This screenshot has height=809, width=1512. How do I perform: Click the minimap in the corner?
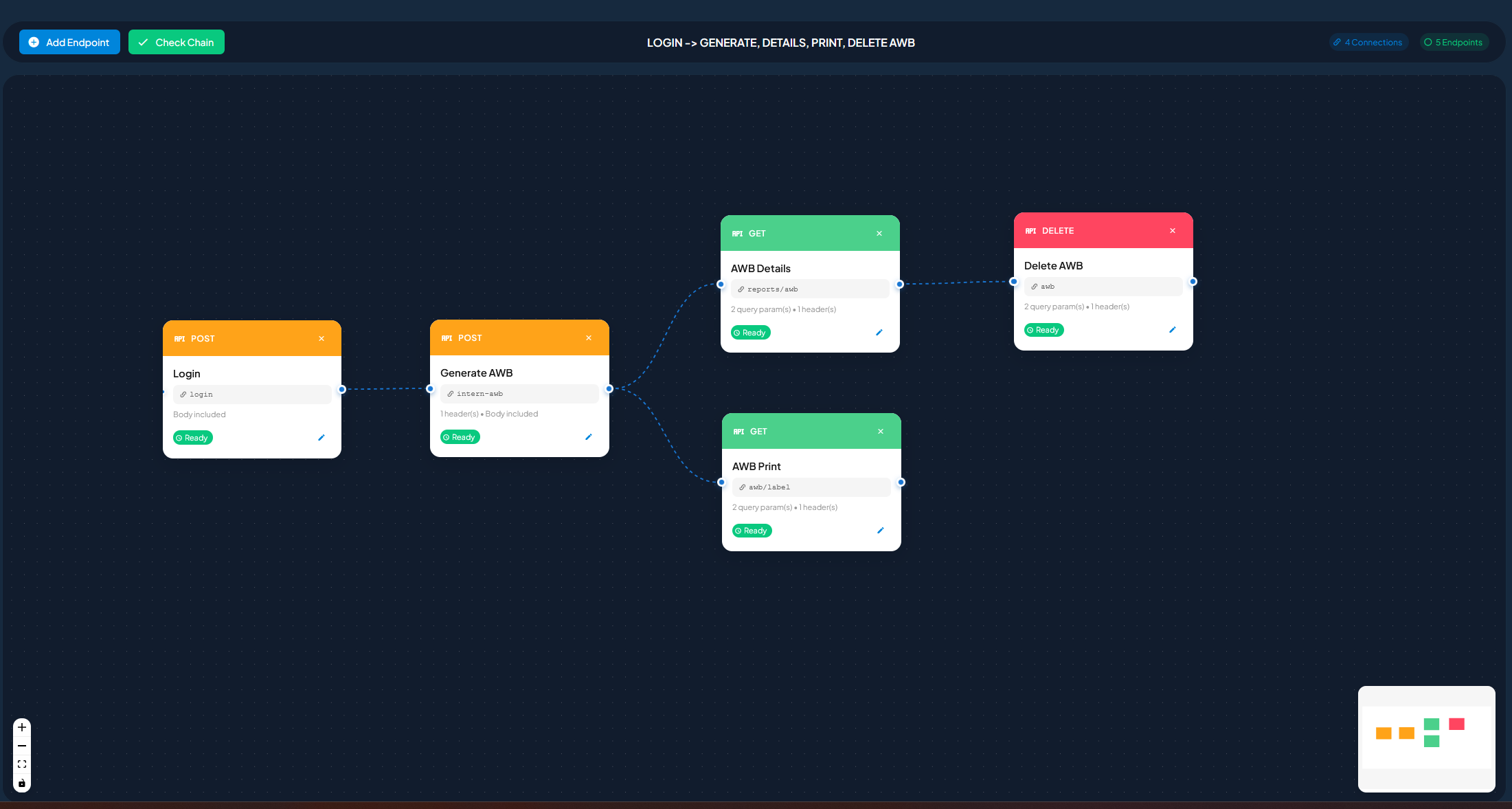pyautogui.click(x=1427, y=739)
